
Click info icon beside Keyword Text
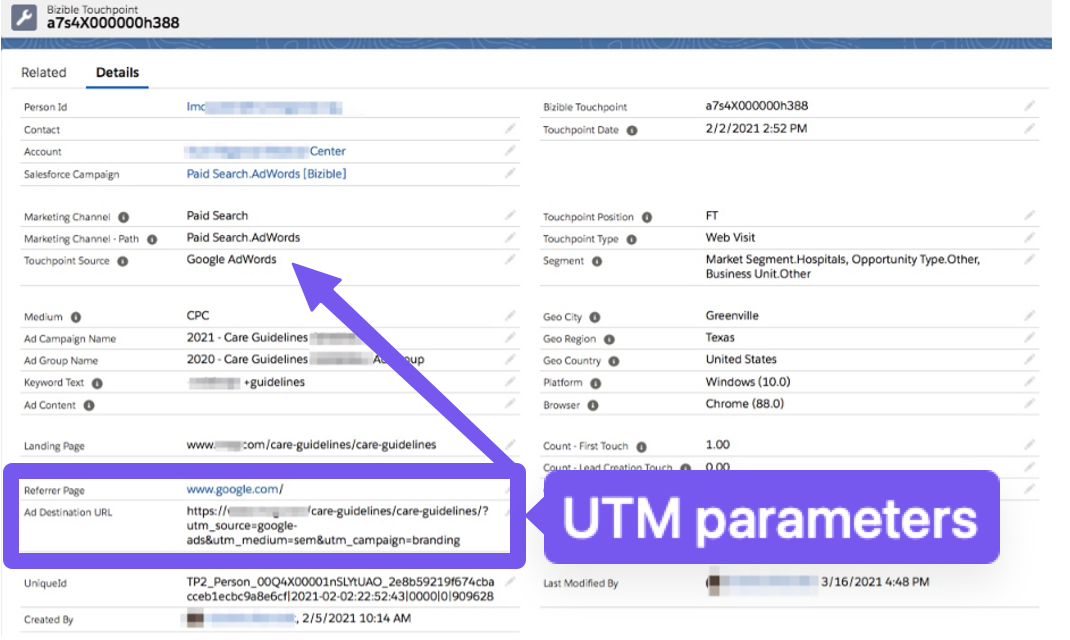pos(98,383)
